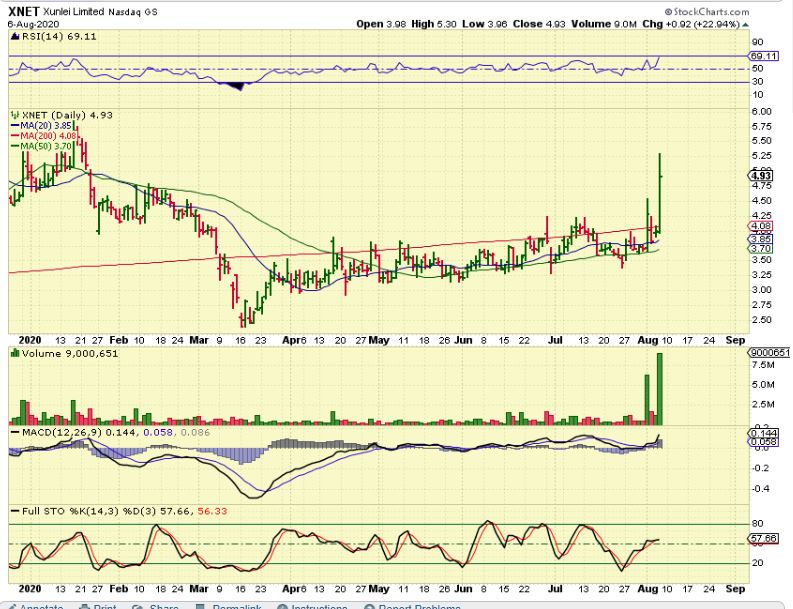Open the Instructions link below chart
Image resolution: width=793 pixels, height=609 pixels.
[x=312, y=605]
